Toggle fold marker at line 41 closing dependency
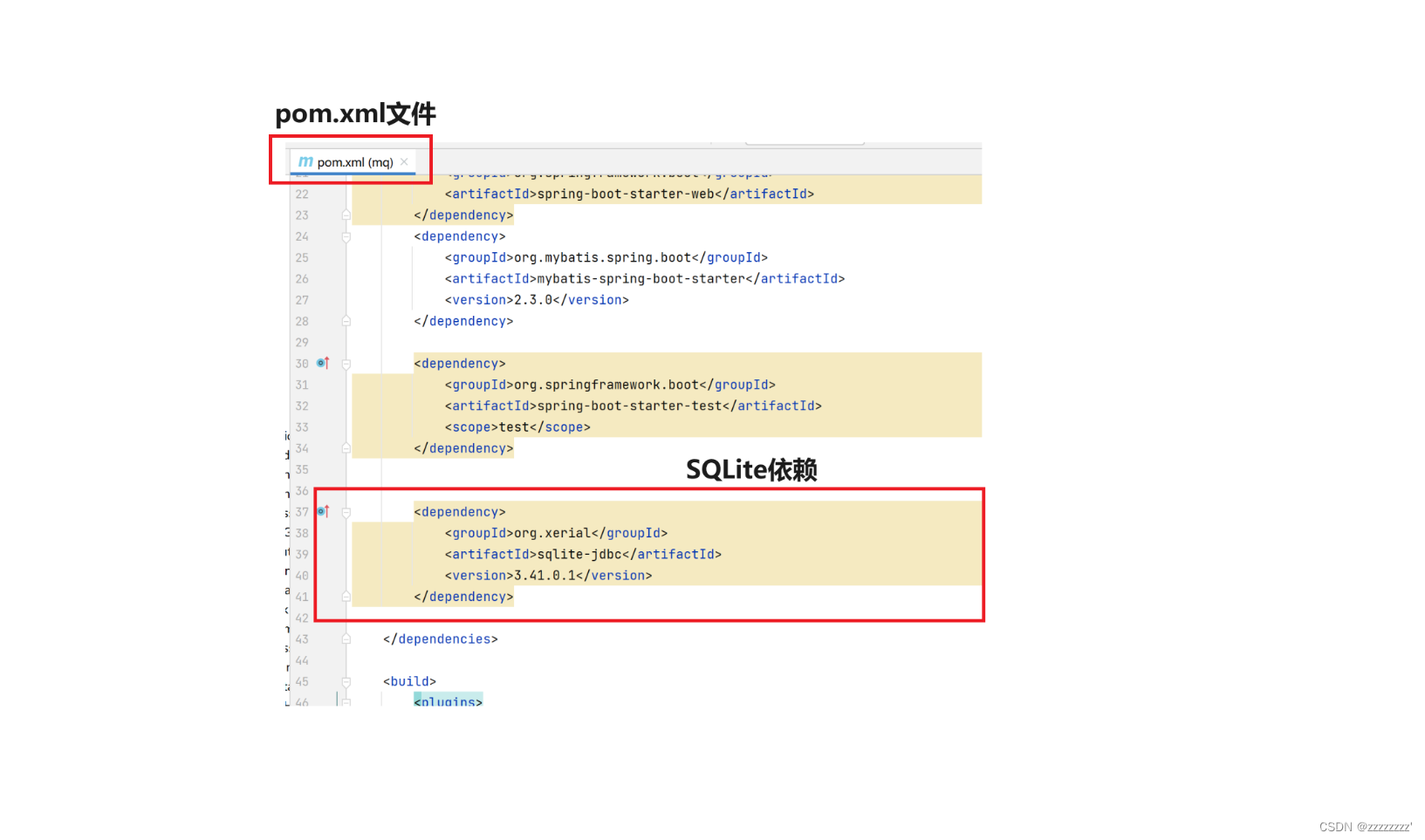Image resolution: width=1425 pixels, height=840 pixels. tap(346, 597)
